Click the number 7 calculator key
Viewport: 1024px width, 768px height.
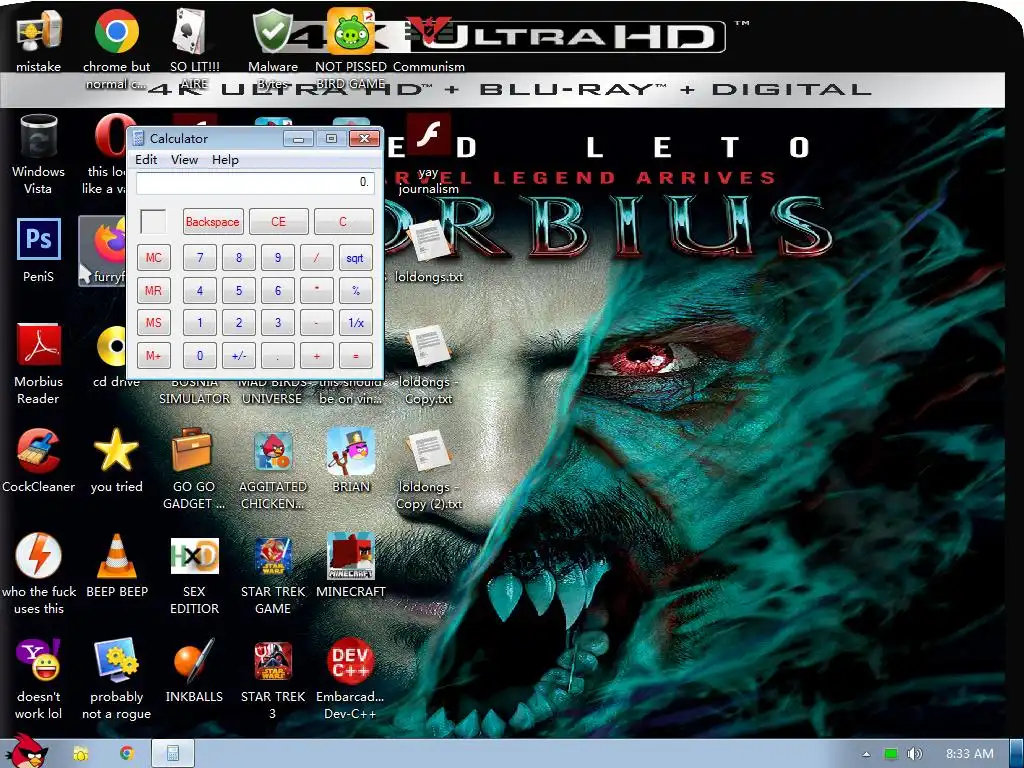199,257
